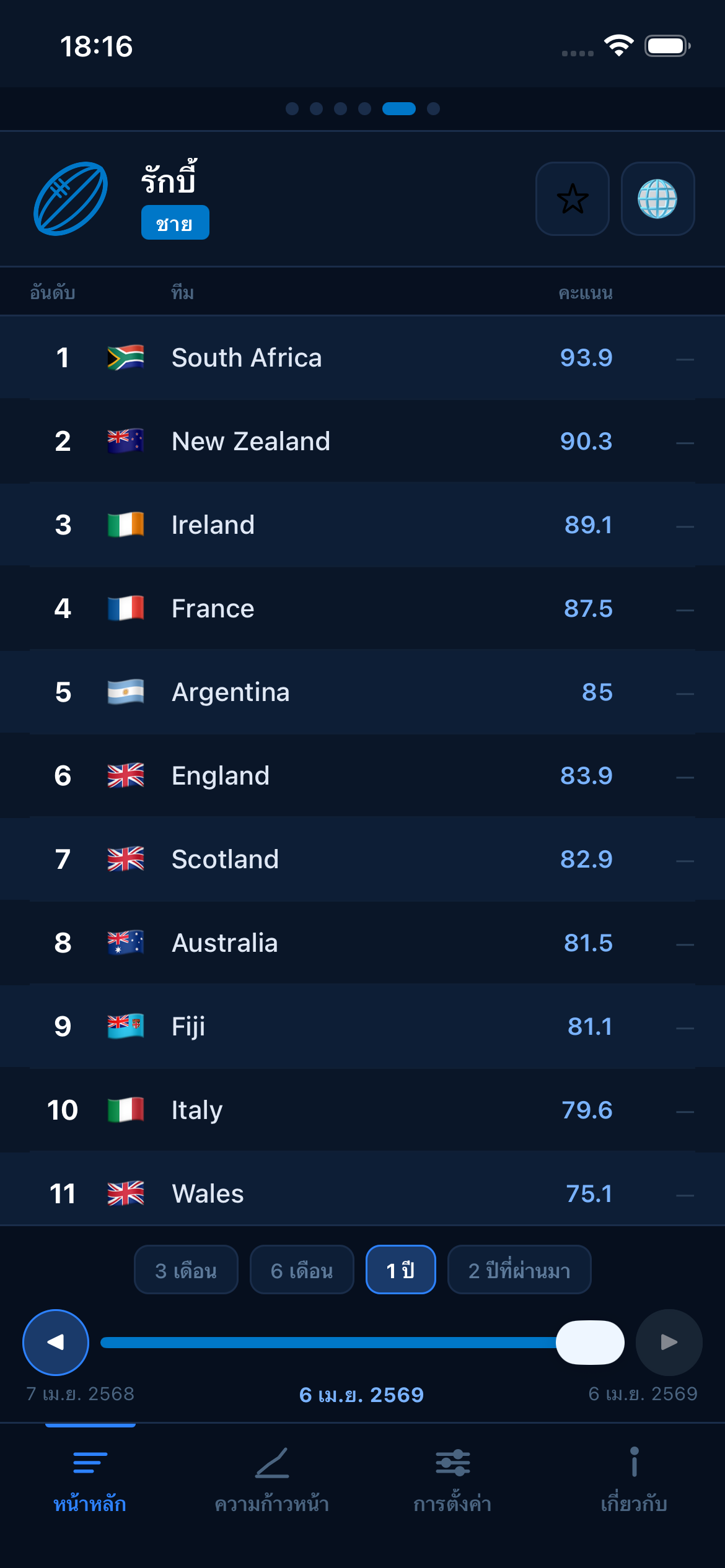Screen dimensions: 725x1568
Task: Click the rugby ball sport icon
Action: pos(70,199)
